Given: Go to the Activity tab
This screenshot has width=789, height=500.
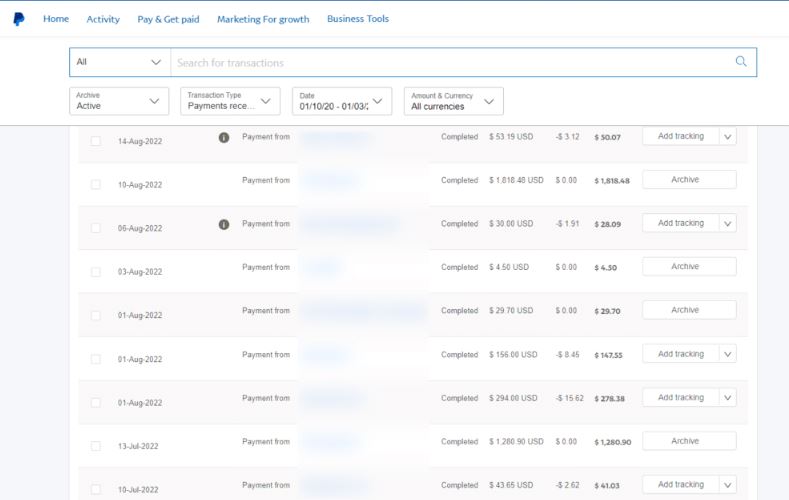Looking at the screenshot, I should pos(103,19).
